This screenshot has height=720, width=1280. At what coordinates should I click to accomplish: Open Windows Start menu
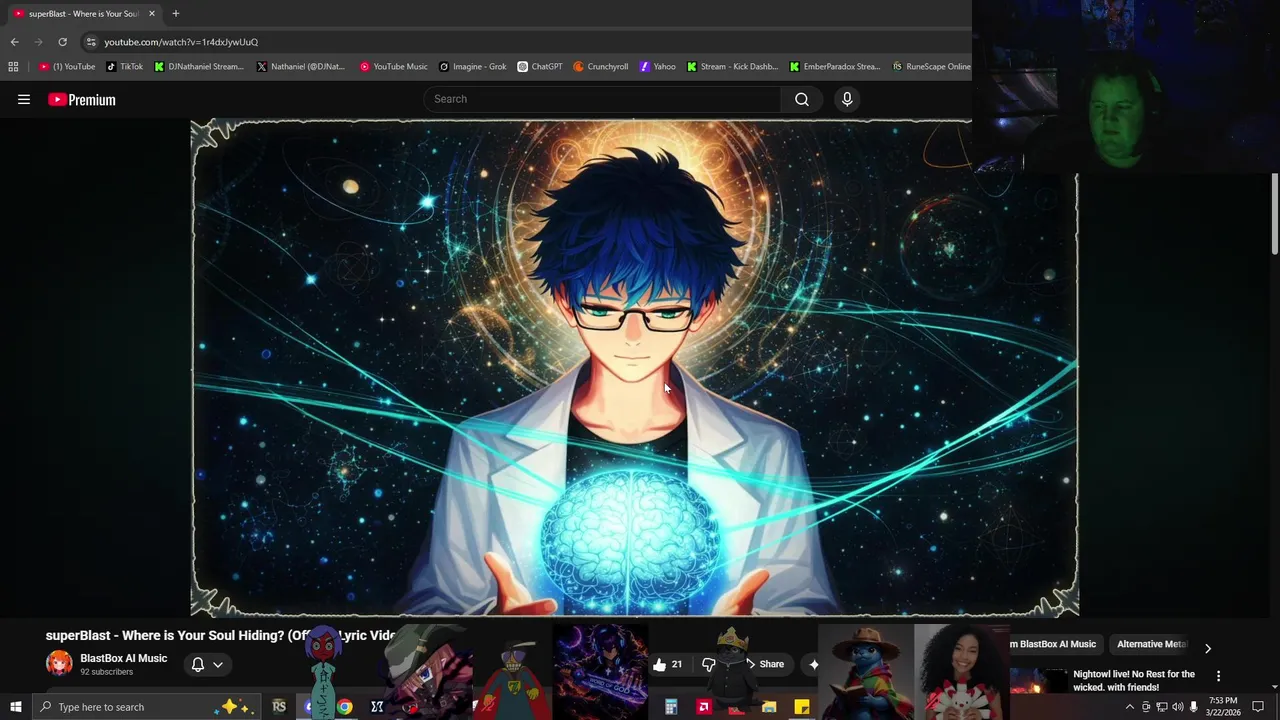(15, 707)
